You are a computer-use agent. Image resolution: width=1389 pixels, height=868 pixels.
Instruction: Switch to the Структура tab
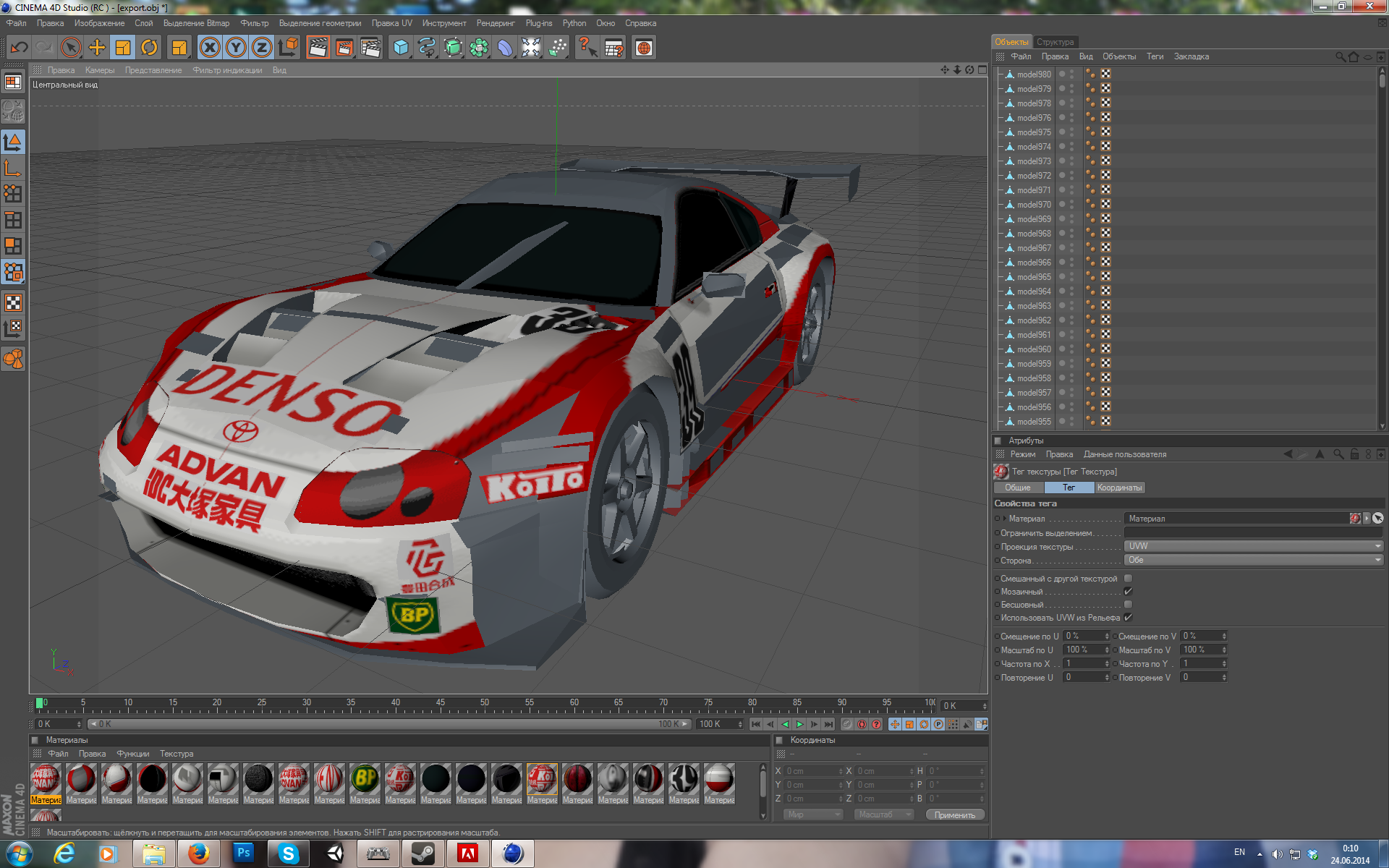point(1055,42)
